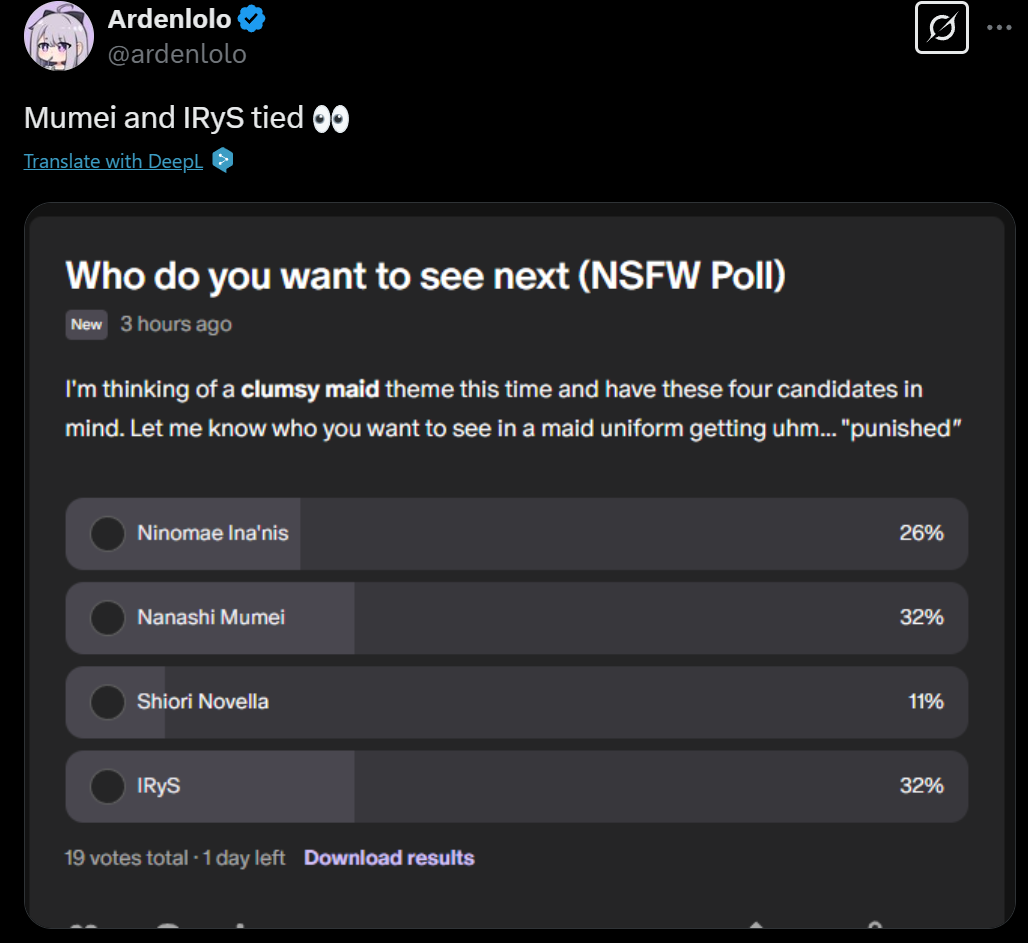Click the Translate with DeepL link
The width and height of the screenshot is (1028, 943).
[113, 161]
